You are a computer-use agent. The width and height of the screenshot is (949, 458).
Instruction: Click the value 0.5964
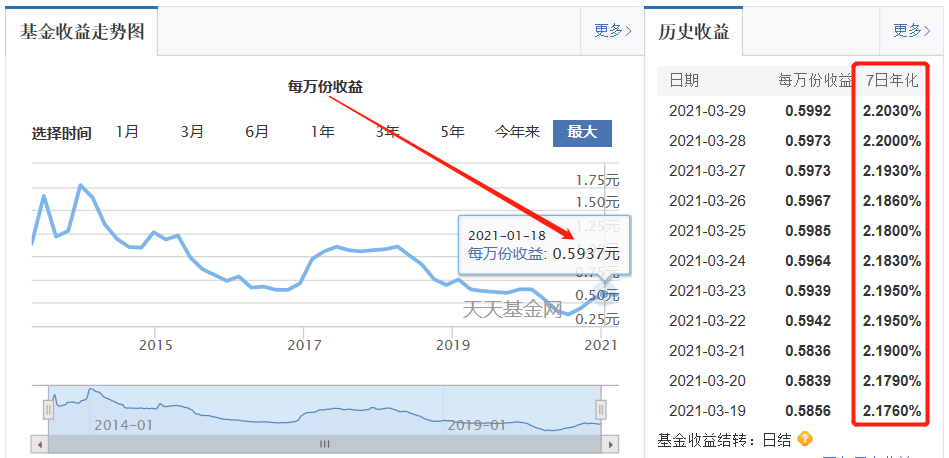coord(808,261)
